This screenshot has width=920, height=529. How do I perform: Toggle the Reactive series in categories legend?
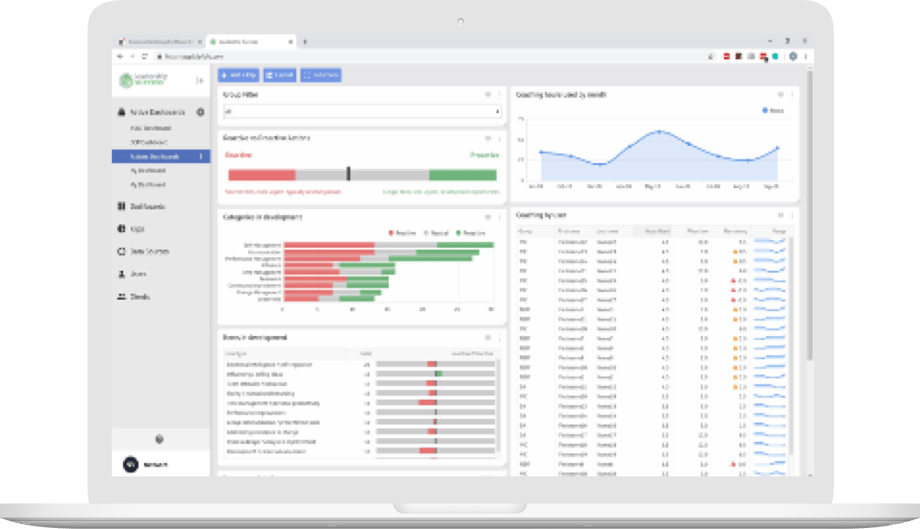tap(402, 233)
